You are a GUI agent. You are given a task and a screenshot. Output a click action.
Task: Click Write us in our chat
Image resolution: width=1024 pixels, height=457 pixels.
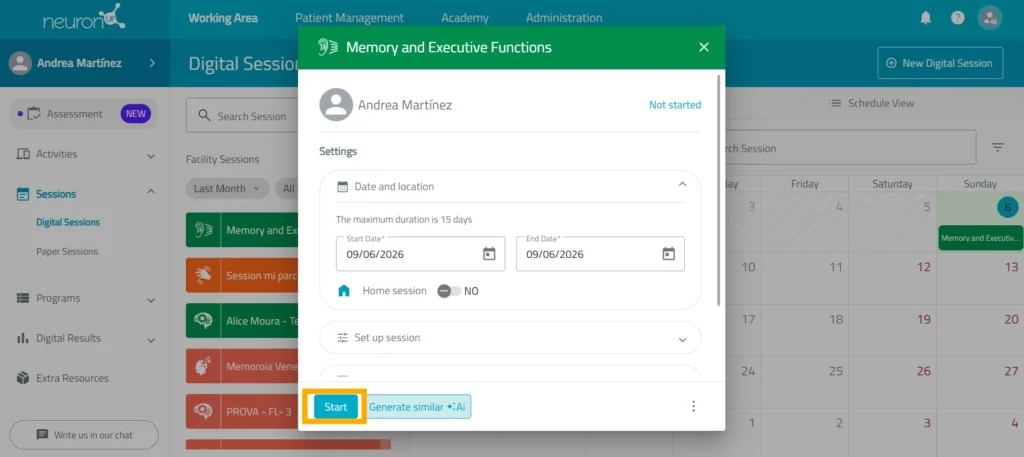click(x=84, y=434)
